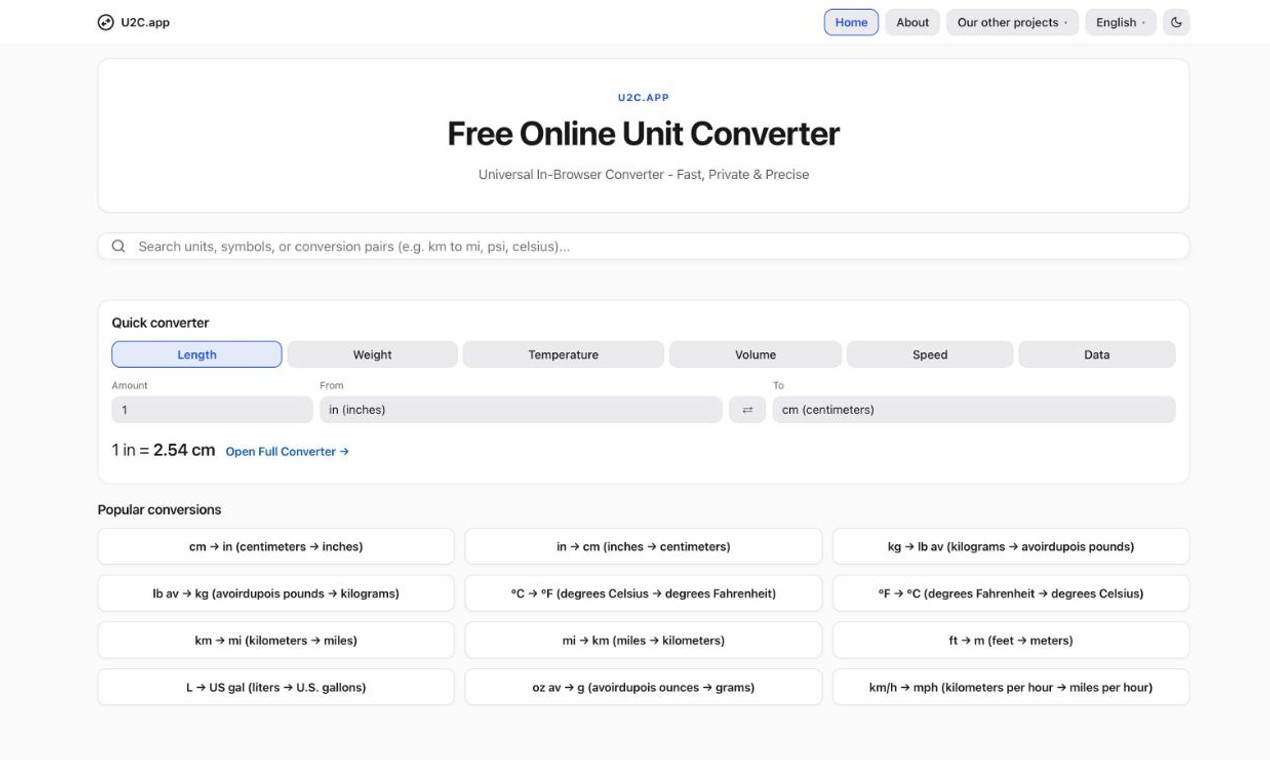
Task: Toggle dark mode moon icon
Action: [x=1176, y=22]
